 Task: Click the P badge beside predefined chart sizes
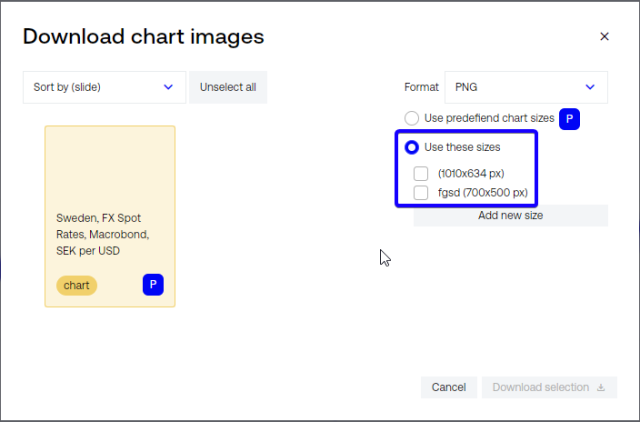click(x=570, y=118)
